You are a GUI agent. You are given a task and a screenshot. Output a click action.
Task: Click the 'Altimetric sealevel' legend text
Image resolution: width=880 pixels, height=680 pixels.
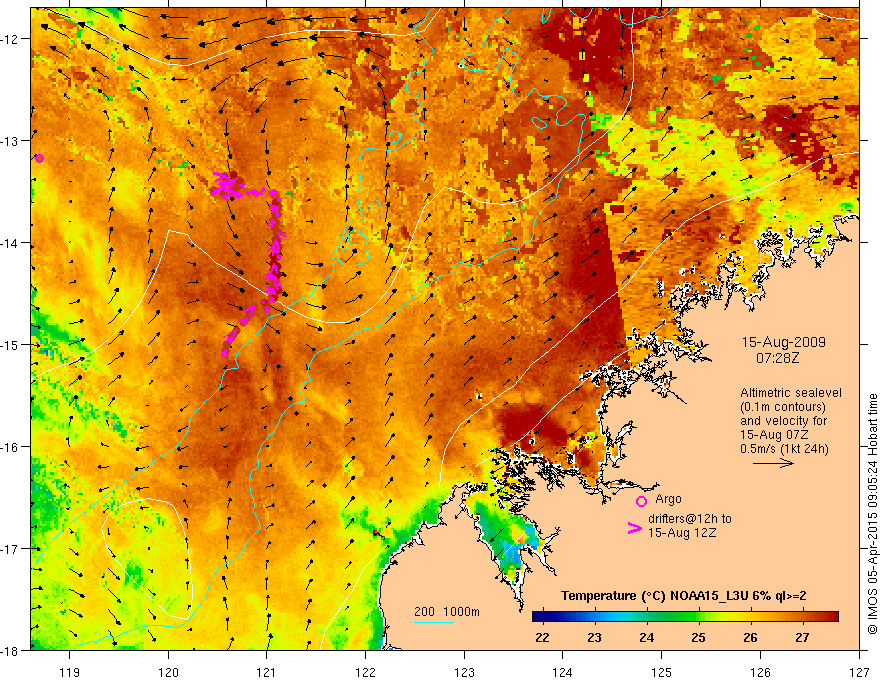click(x=791, y=393)
